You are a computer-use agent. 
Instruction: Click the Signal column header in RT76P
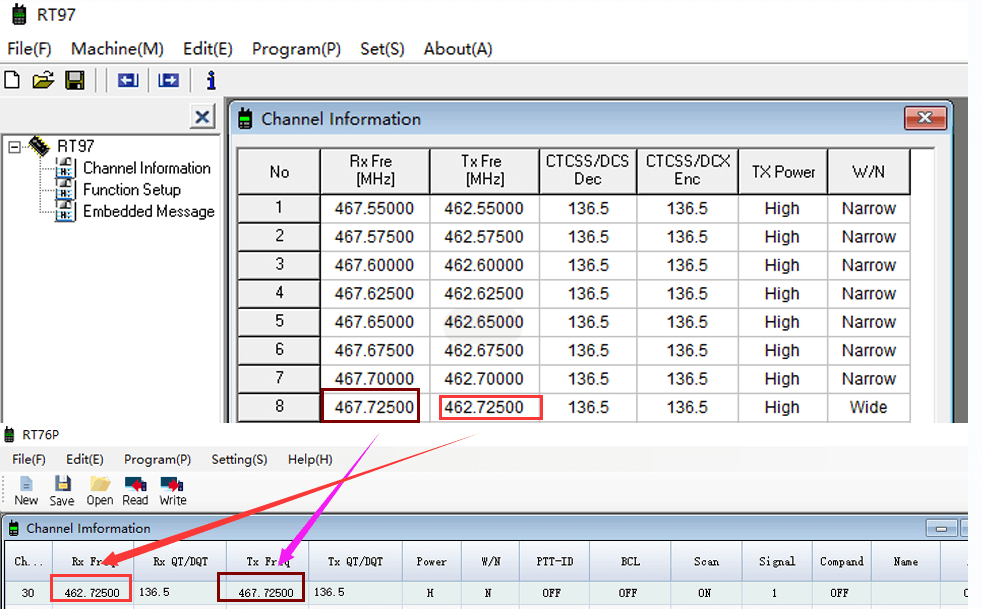(777, 561)
